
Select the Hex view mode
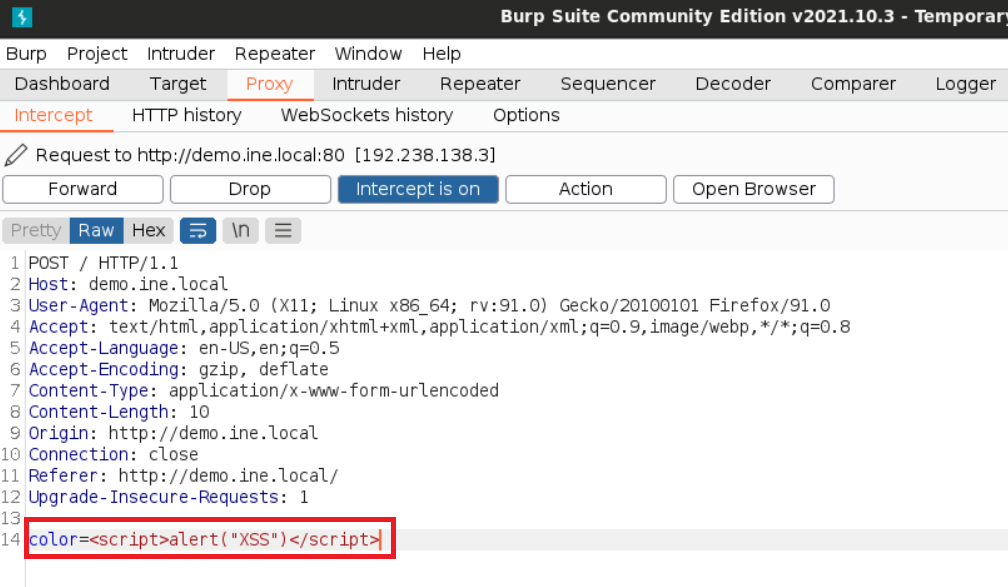click(148, 230)
